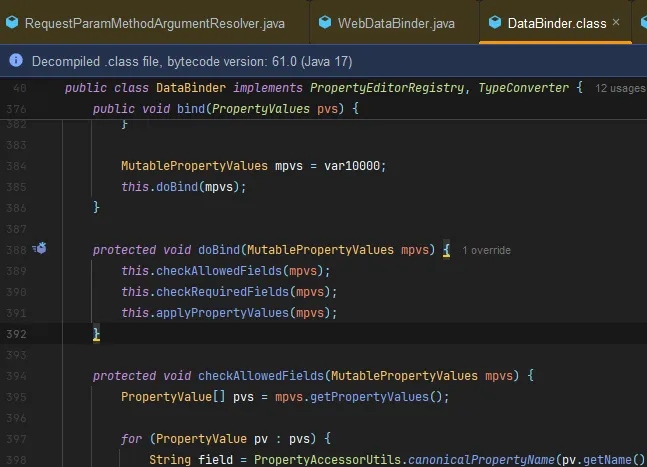647x467 pixels.
Task: Switch to RequestParamMethodArgumentResolver.java tab
Action: 155,24
